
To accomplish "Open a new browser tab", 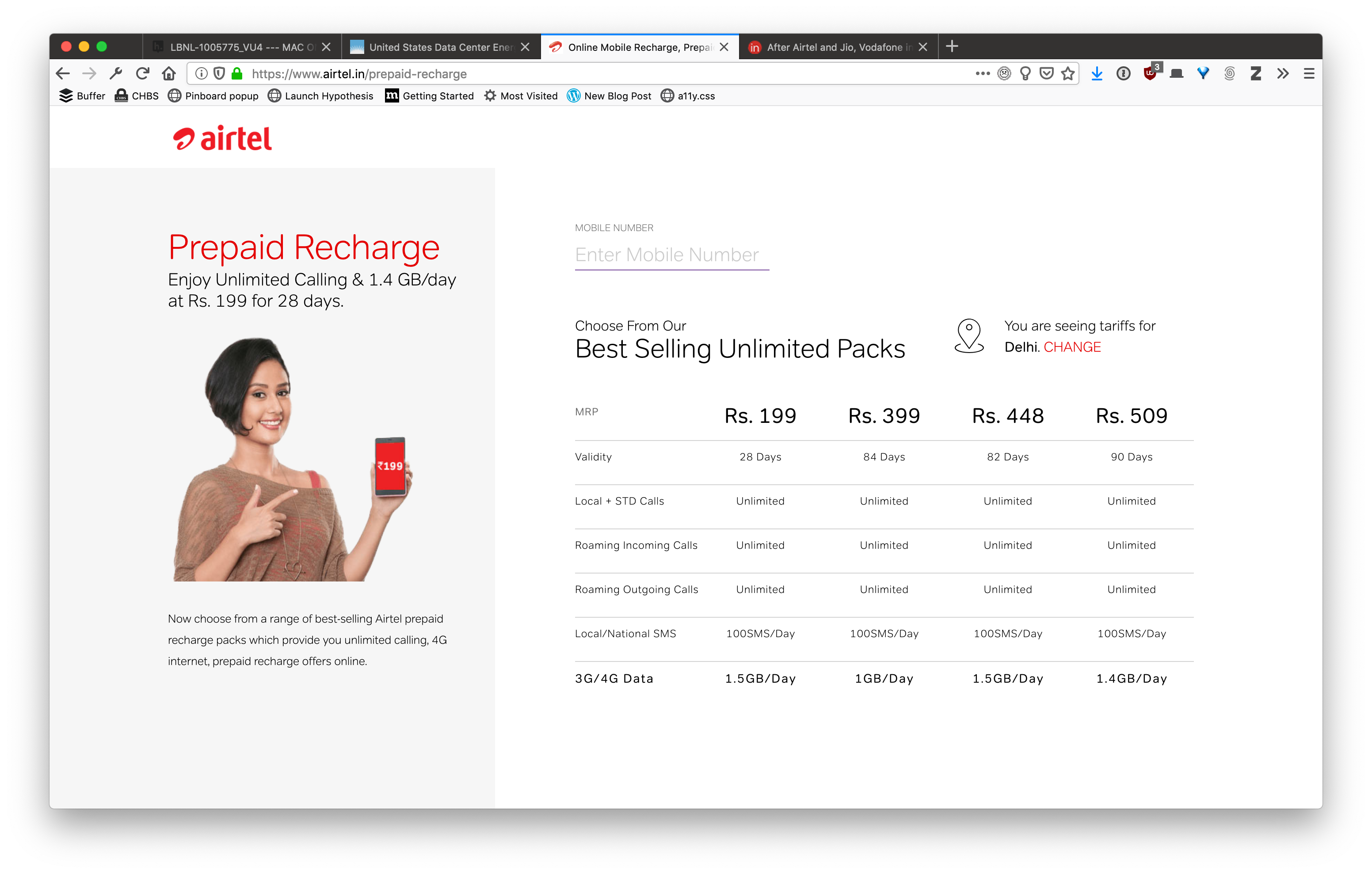I will click(952, 46).
